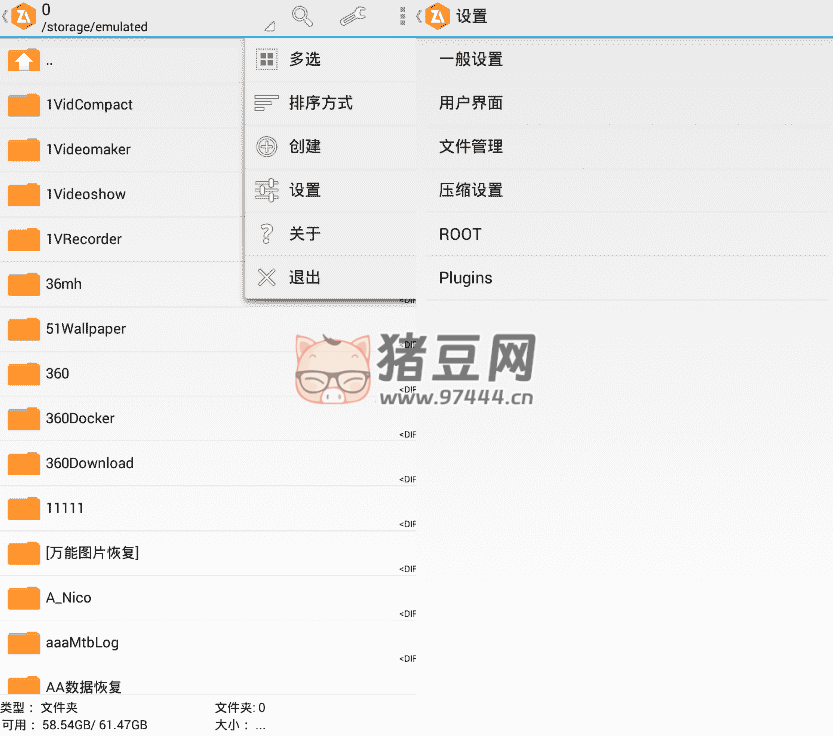The height and width of the screenshot is (736, 833).
Task: Open the search magnifier icon
Action: pyautogui.click(x=302, y=16)
